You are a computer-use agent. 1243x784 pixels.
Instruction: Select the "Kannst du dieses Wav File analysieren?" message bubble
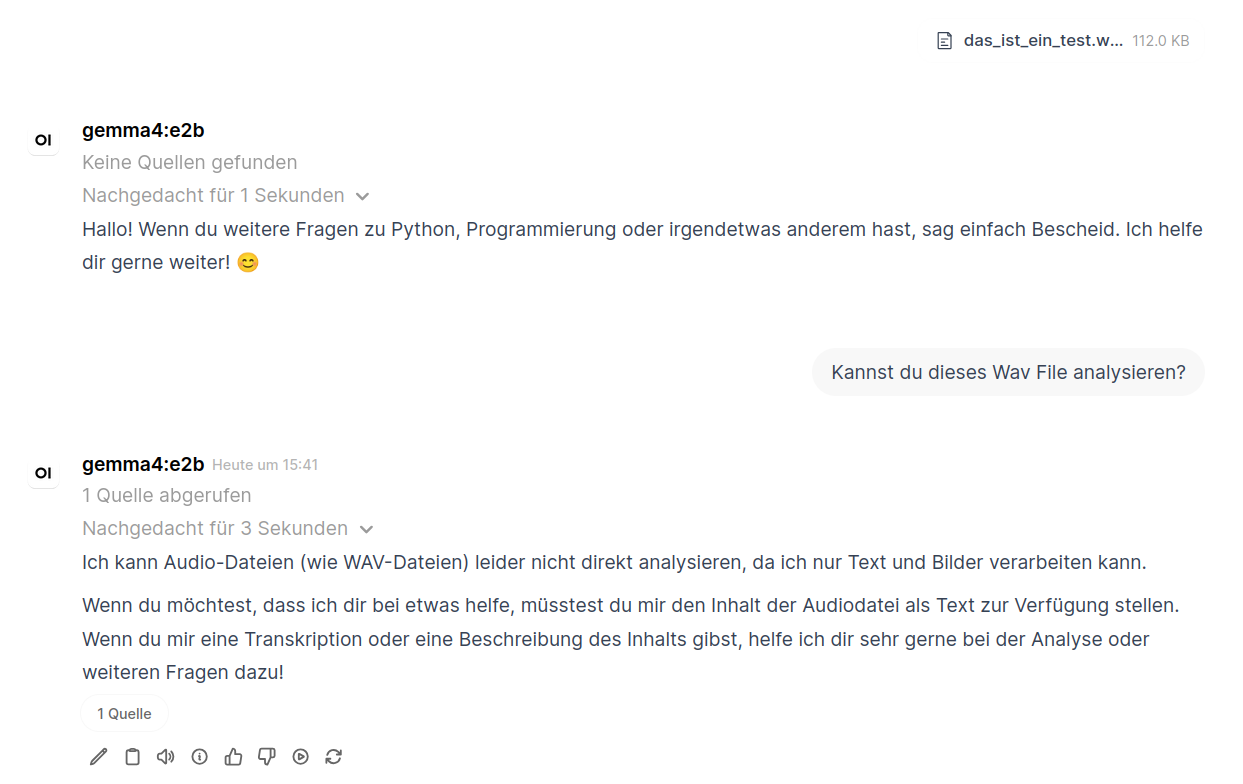[x=1008, y=373]
